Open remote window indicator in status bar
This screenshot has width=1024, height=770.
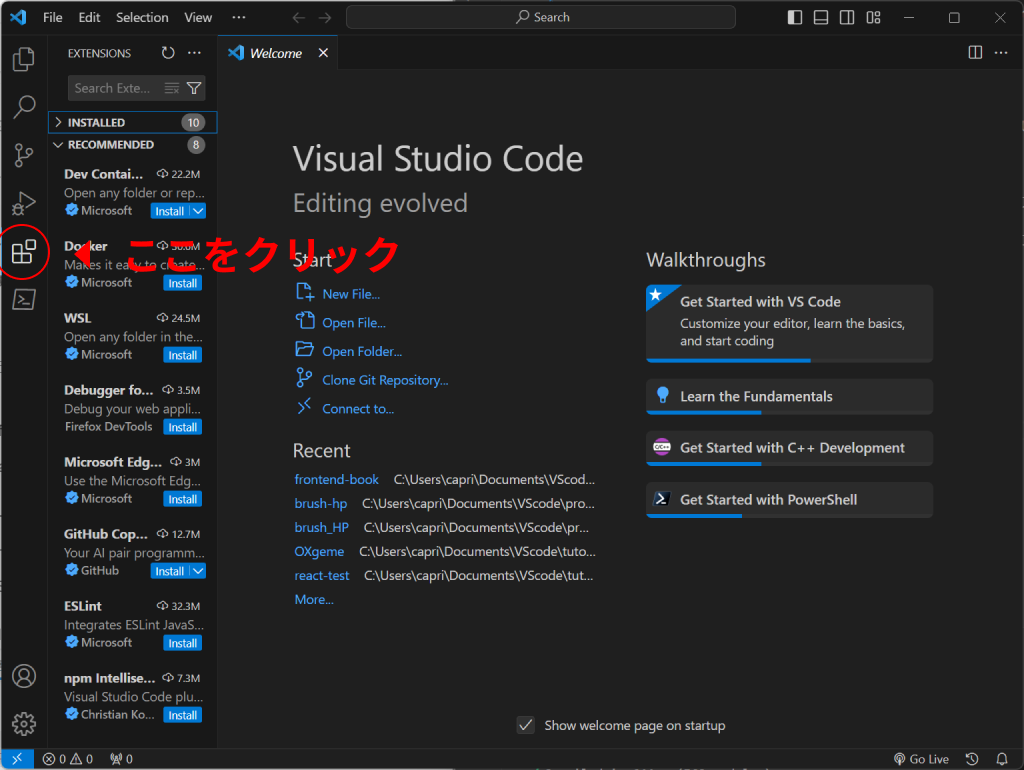tap(17, 759)
